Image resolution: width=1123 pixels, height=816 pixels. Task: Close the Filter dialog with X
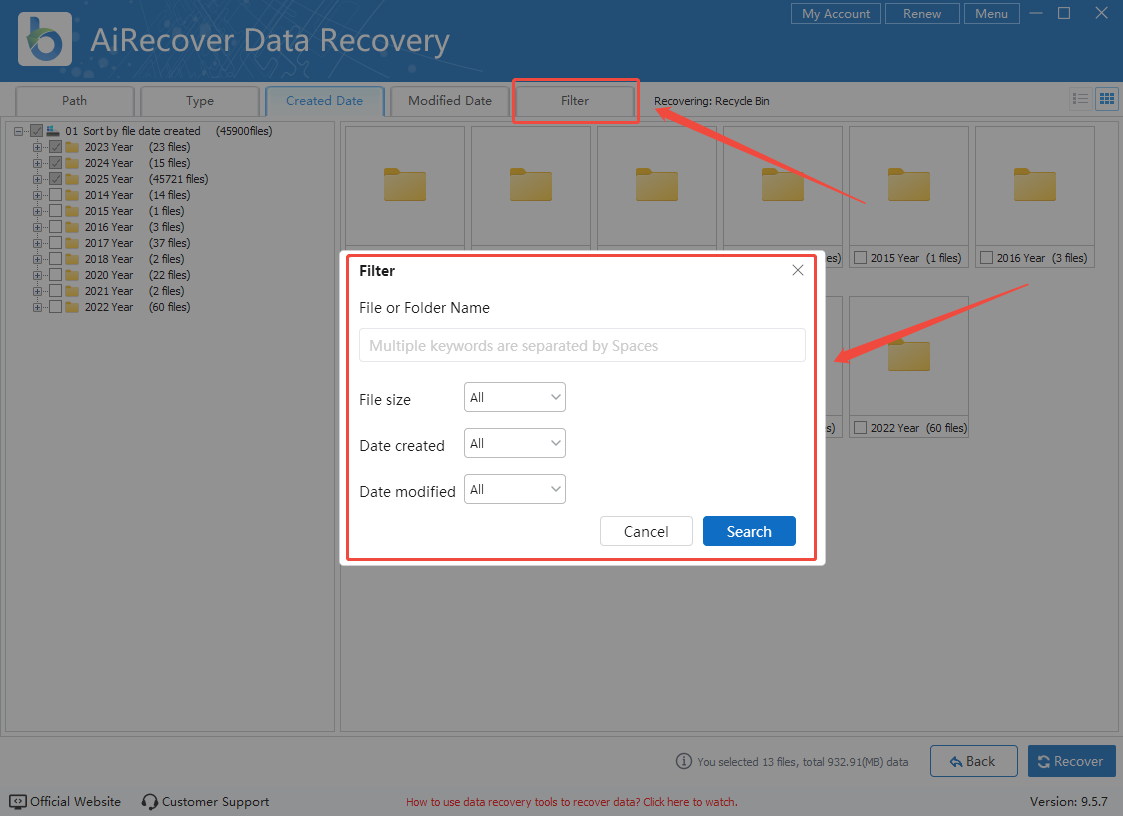point(798,270)
